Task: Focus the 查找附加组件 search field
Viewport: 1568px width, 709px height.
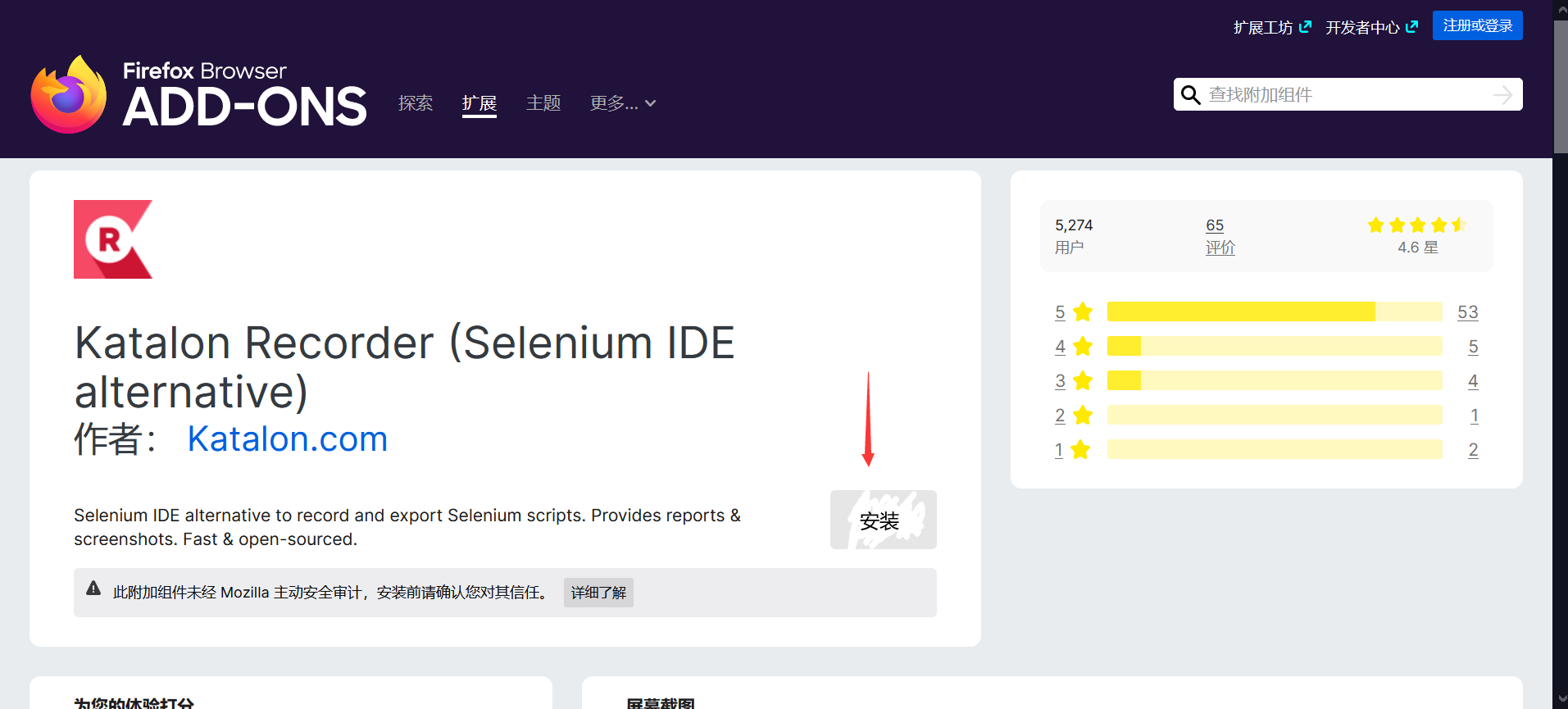Action: click(1348, 95)
